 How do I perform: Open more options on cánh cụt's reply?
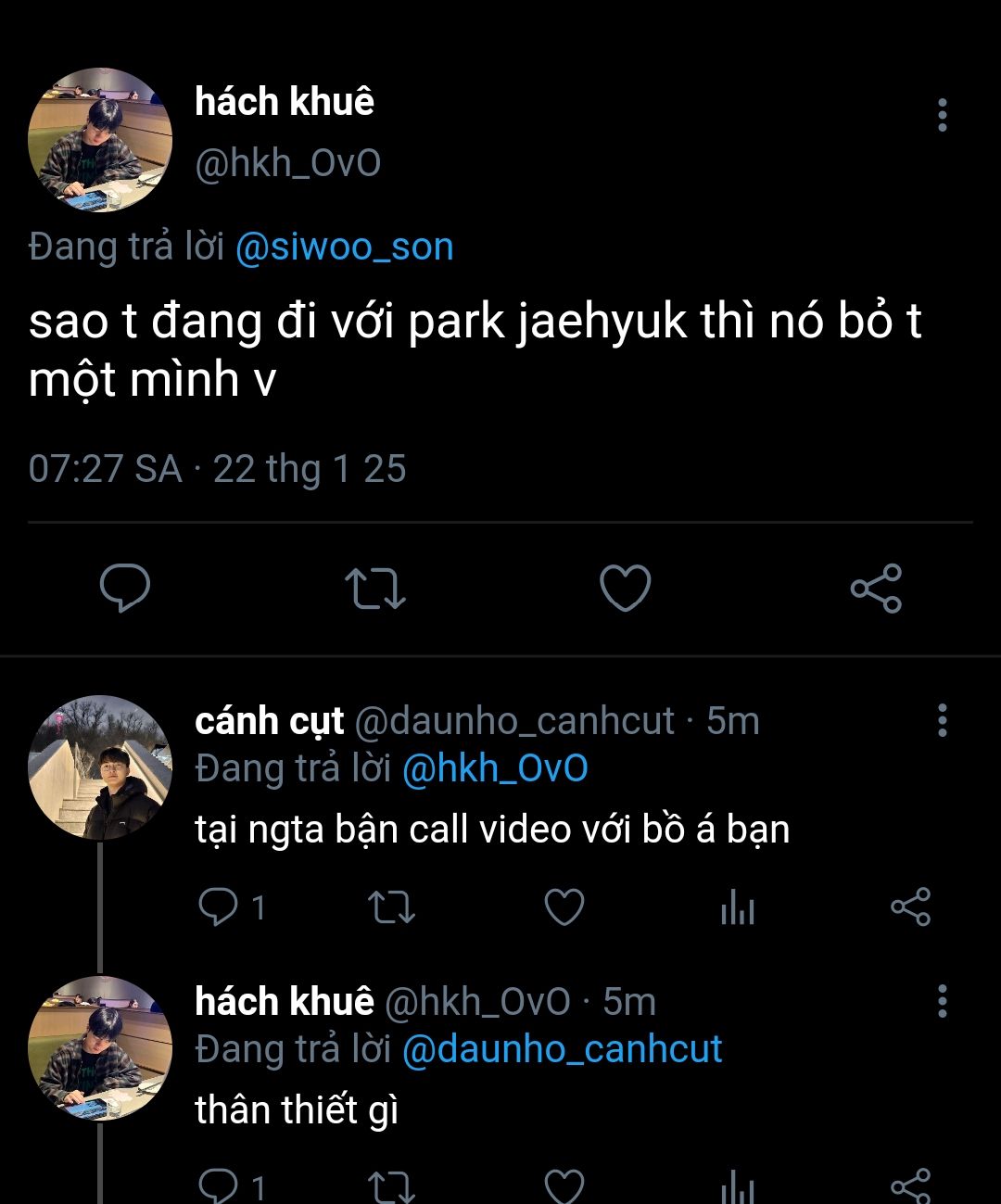[942, 720]
